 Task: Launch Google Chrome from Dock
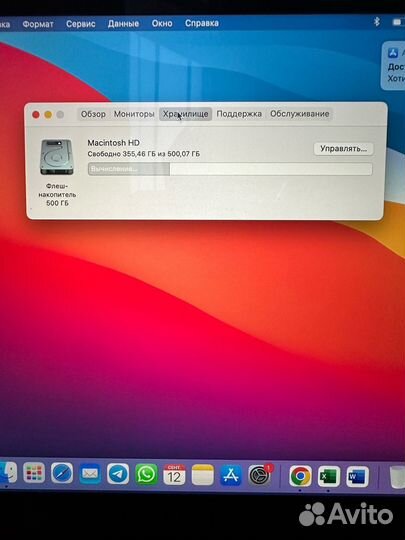tap(300, 476)
